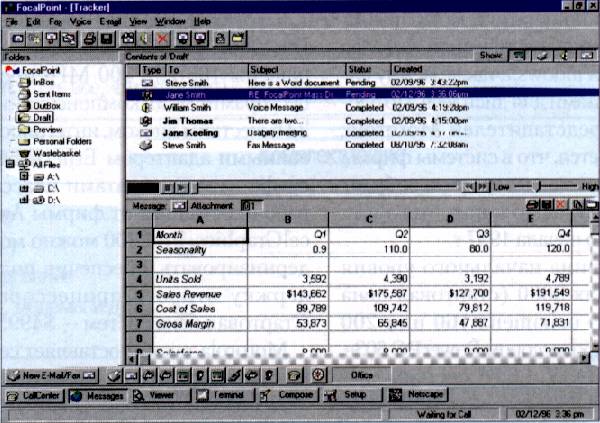Viewport: 600px width, 423px height.
Task: Click the fax machine icon beside New E-Mail/Fax
Action: click(x=113, y=376)
